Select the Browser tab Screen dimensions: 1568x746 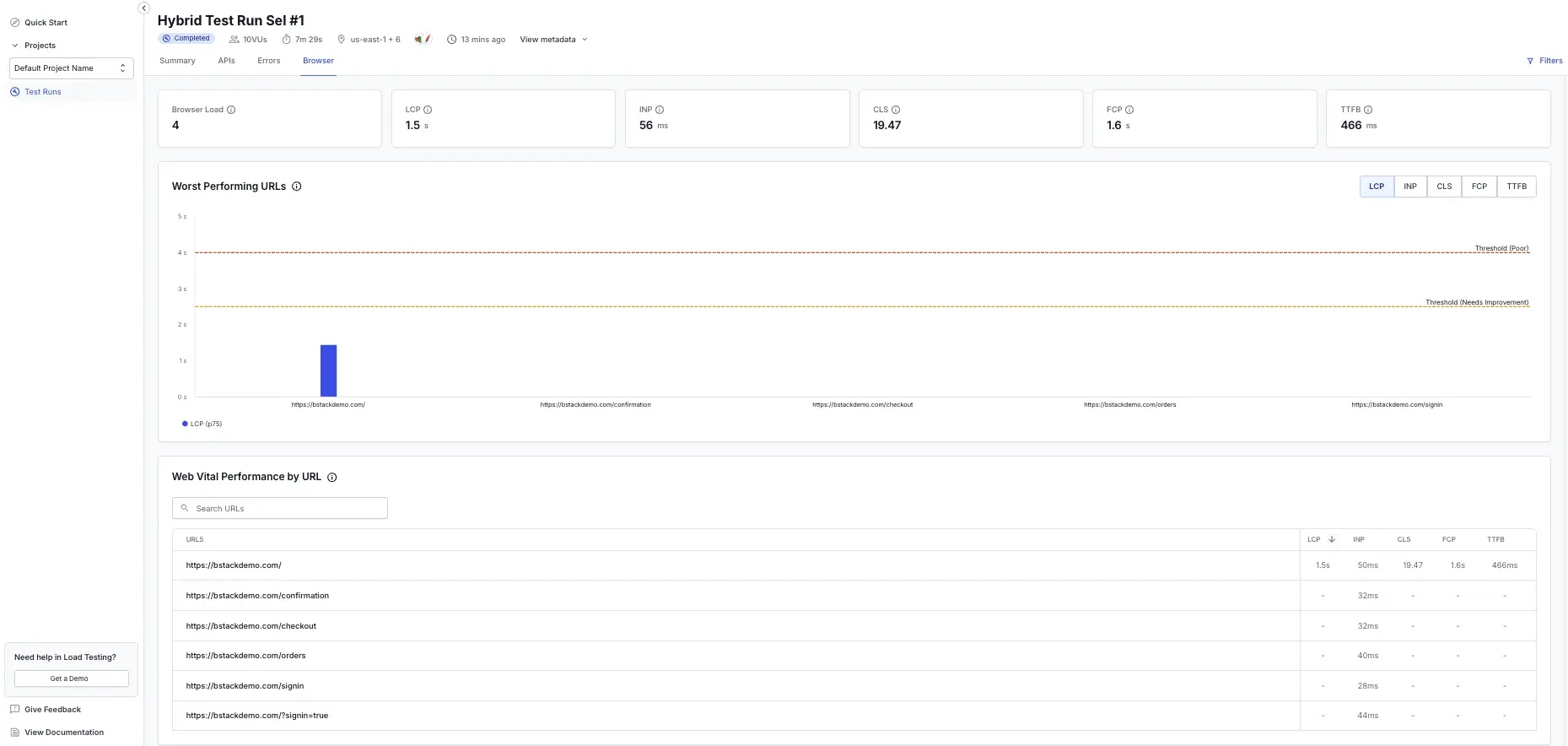point(318,61)
